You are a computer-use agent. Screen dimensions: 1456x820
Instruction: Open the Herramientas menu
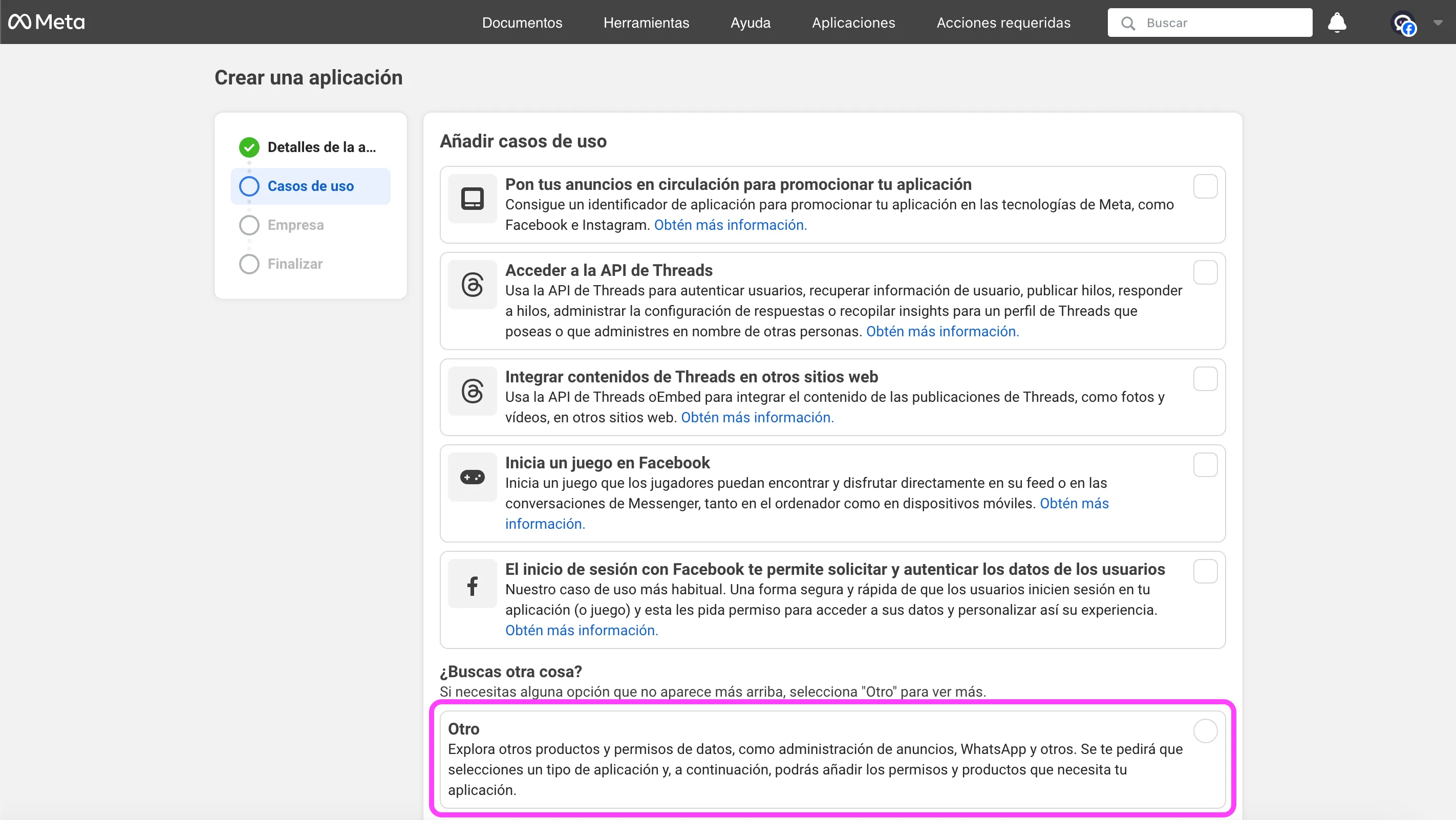point(646,23)
